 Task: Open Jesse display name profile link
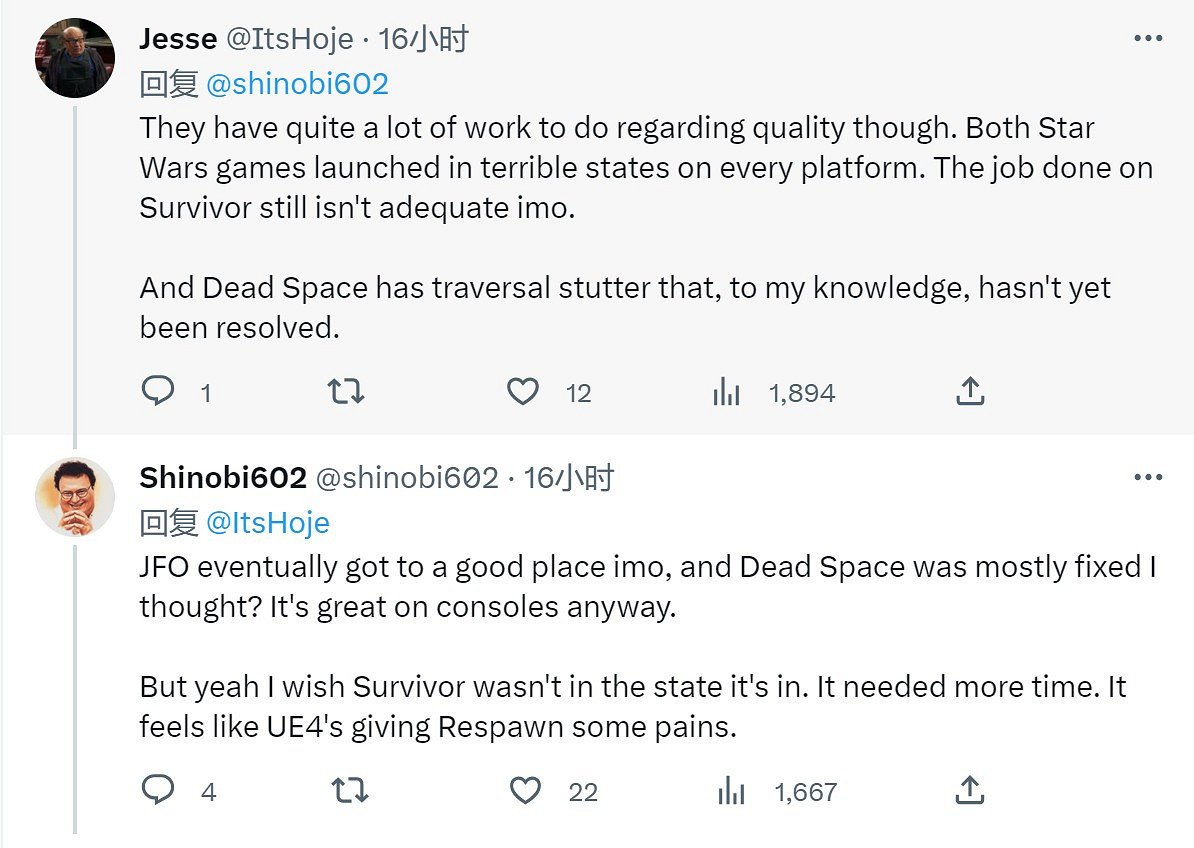coord(178,39)
